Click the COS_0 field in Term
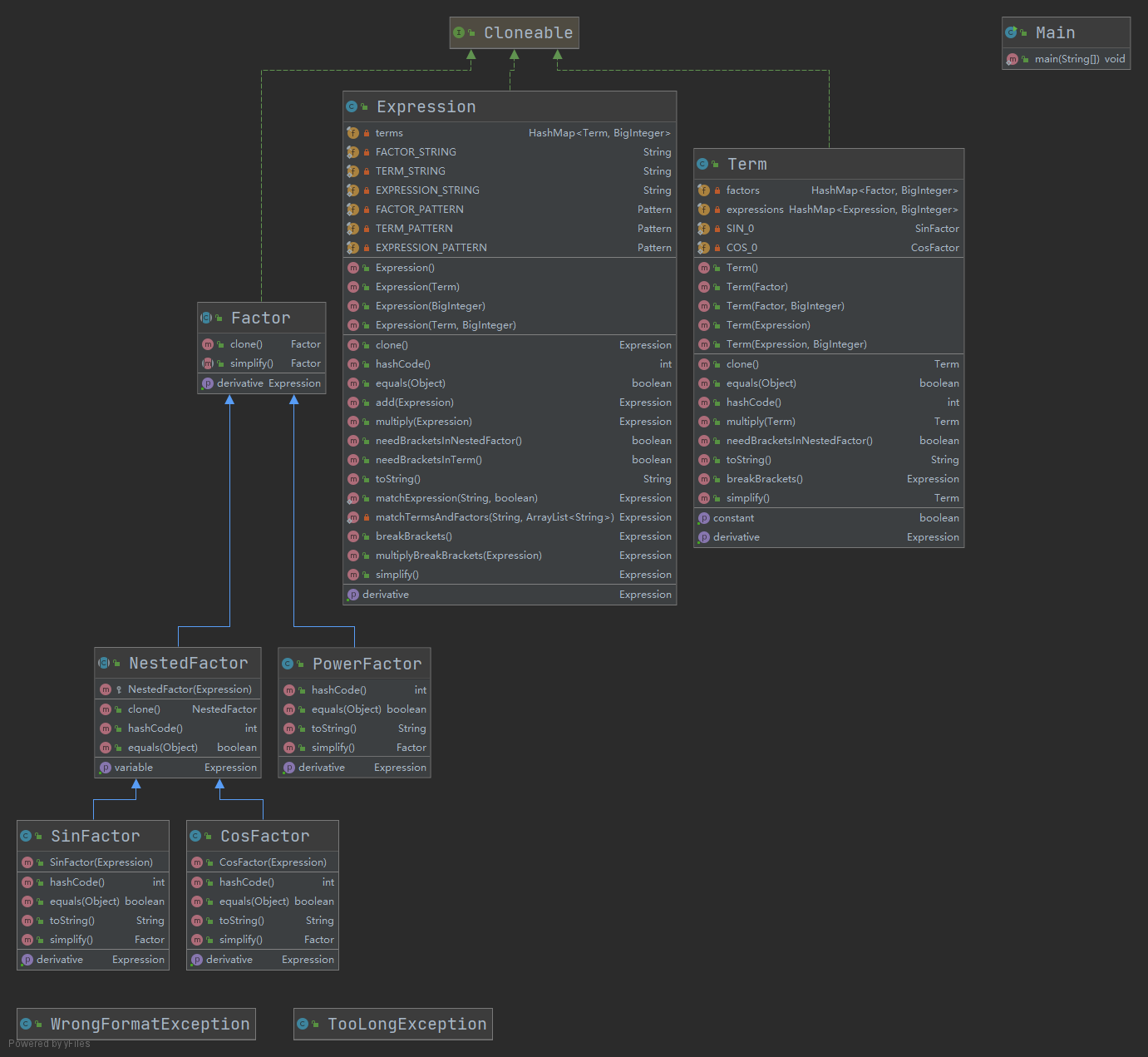This screenshot has height=1057, width=1148. [829, 248]
